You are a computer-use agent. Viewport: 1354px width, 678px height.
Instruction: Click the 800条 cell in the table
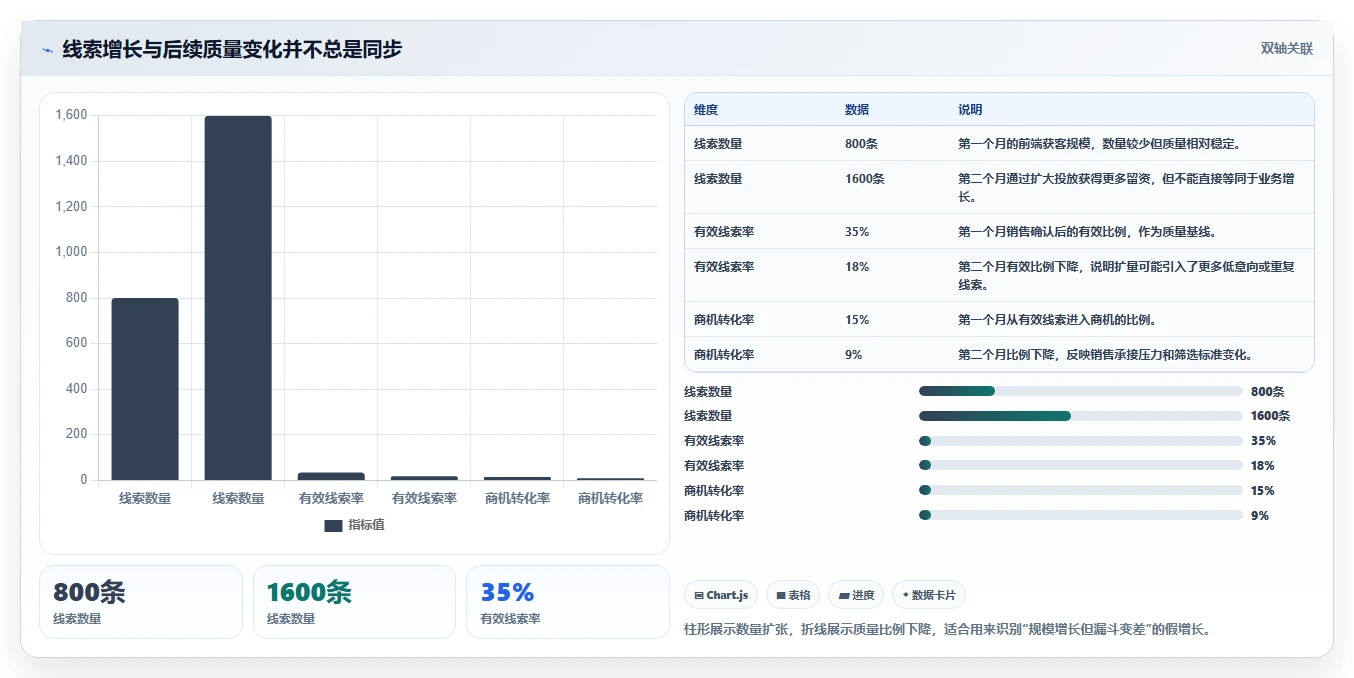point(861,144)
